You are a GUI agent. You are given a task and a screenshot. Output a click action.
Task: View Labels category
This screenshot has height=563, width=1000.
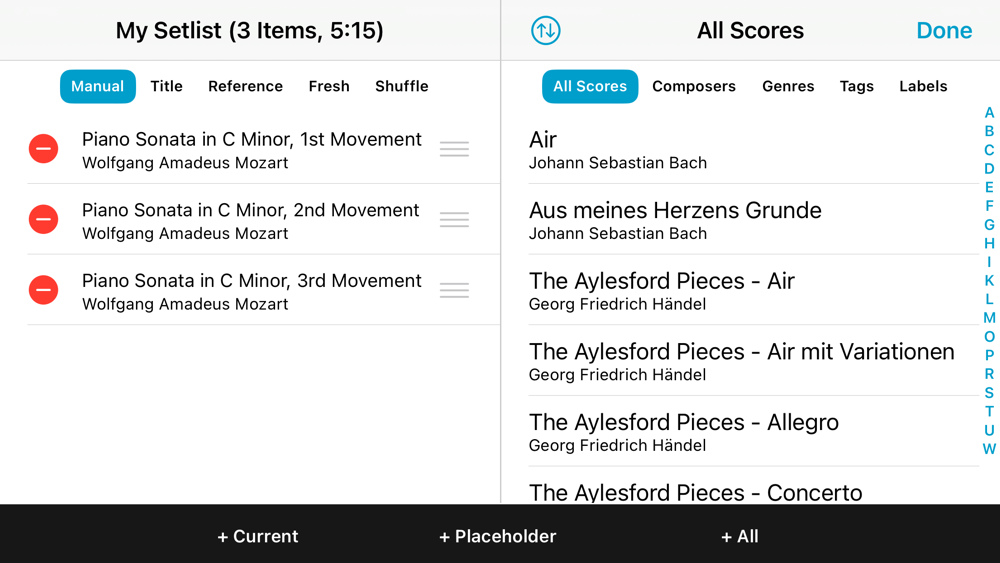pyautogui.click(x=923, y=87)
